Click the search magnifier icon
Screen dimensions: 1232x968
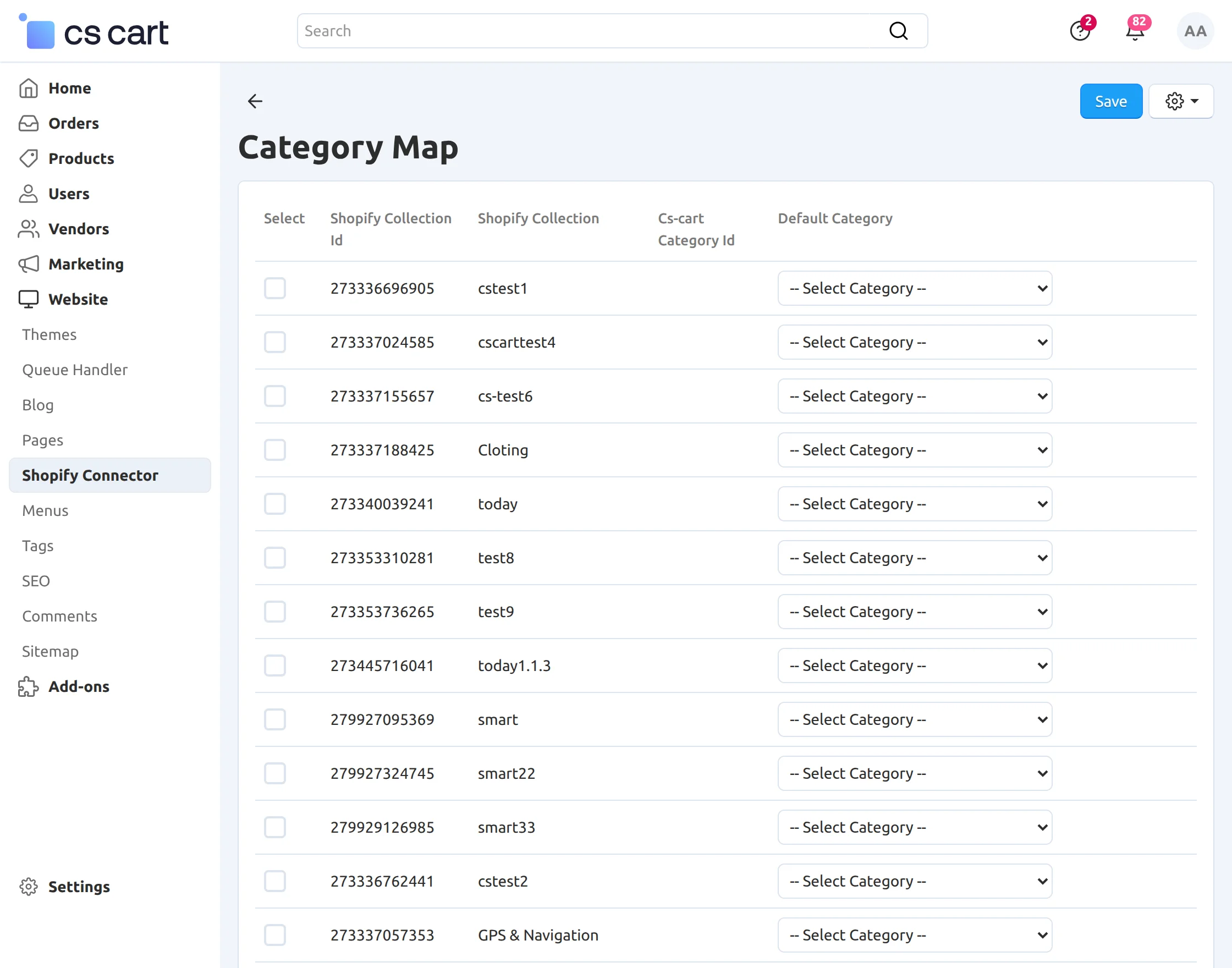click(898, 31)
